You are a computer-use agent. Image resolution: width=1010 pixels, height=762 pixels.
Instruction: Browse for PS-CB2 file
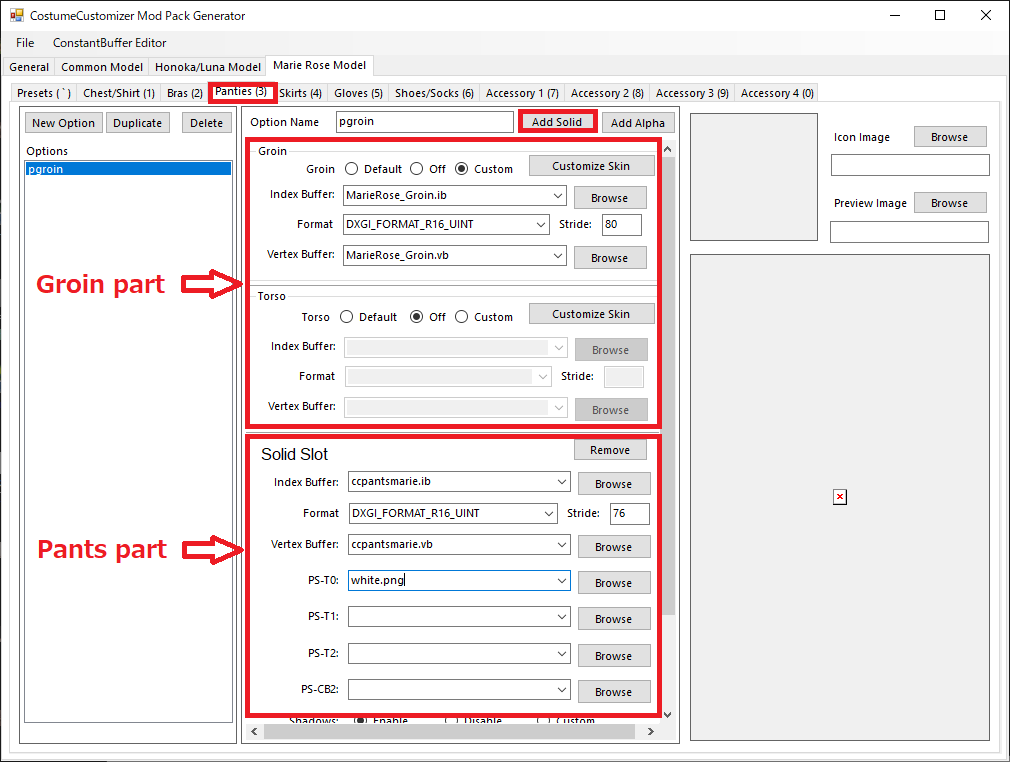pos(613,692)
